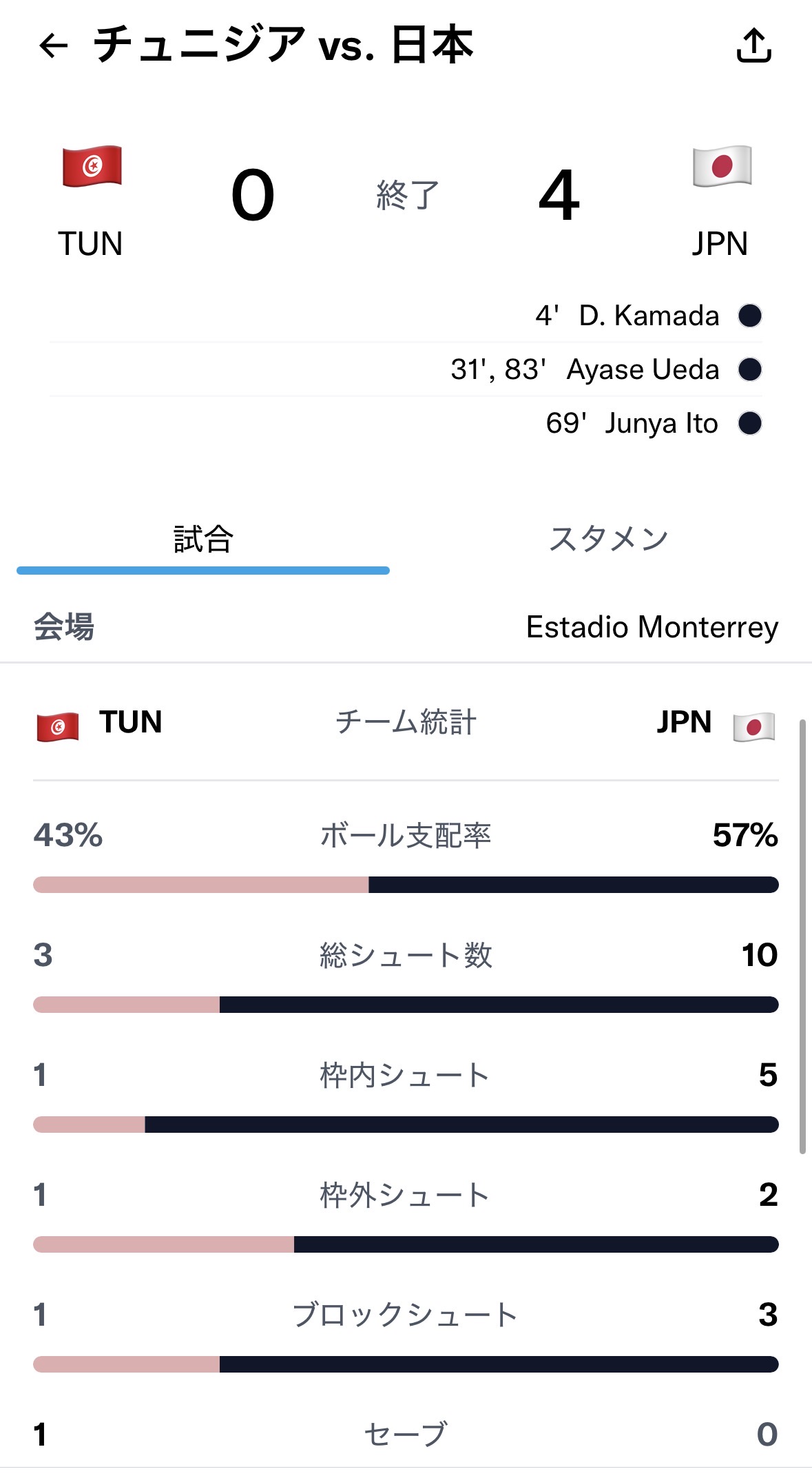Select the TUN team abbreviation under flag
Image resolution: width=812 pixels, height=1478 pixels.
[90, 244]
